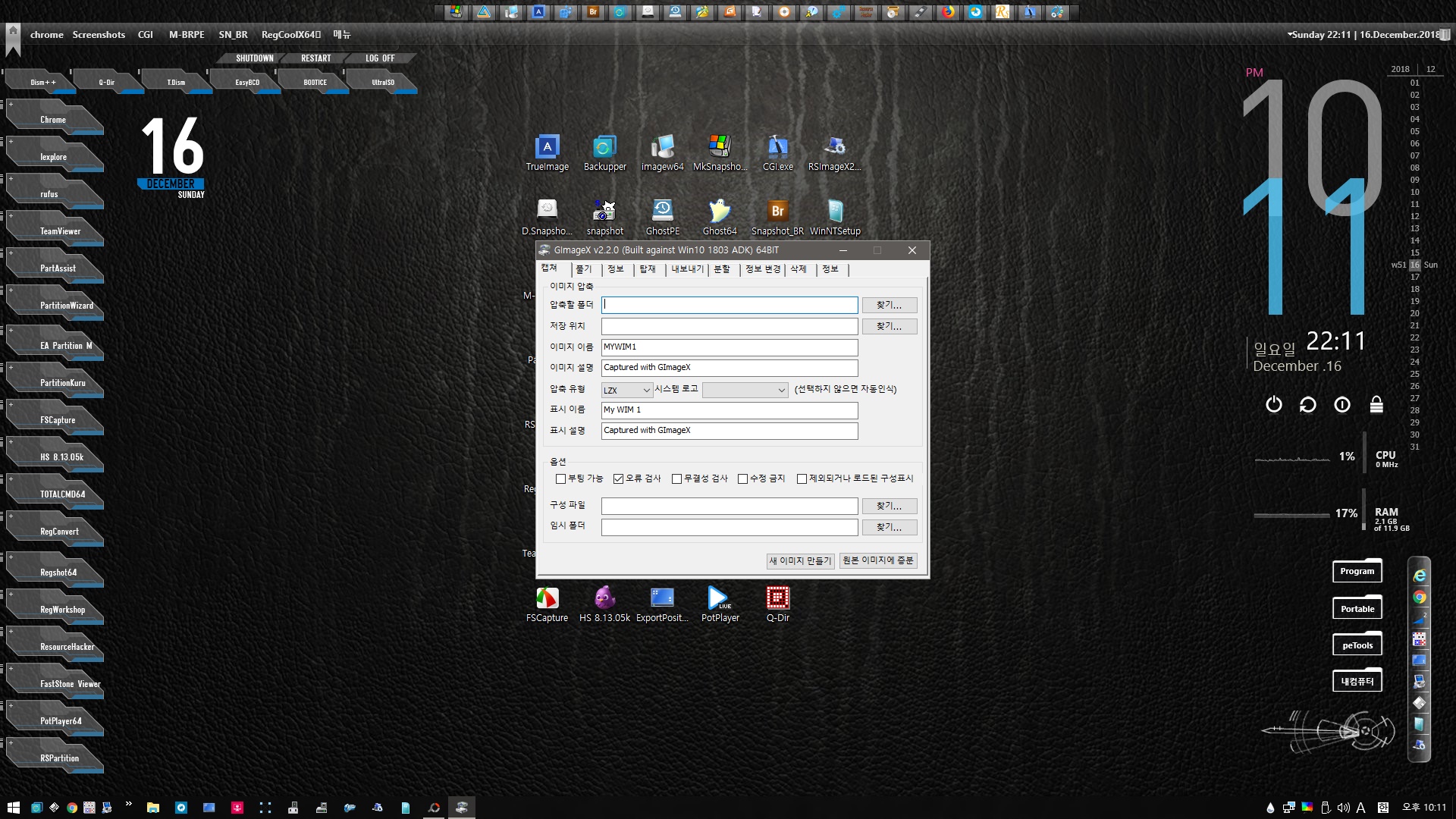The image size is (1456, 819).
Task: Open Screenshots menu in top bar
Action: (99, 35)
